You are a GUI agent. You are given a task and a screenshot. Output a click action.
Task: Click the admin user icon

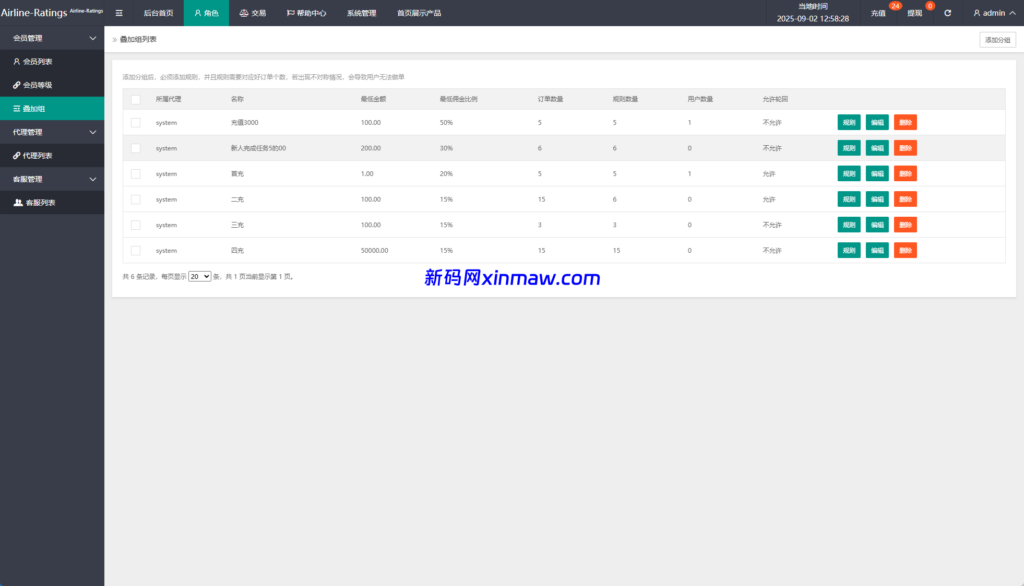(x=977, y=12)
